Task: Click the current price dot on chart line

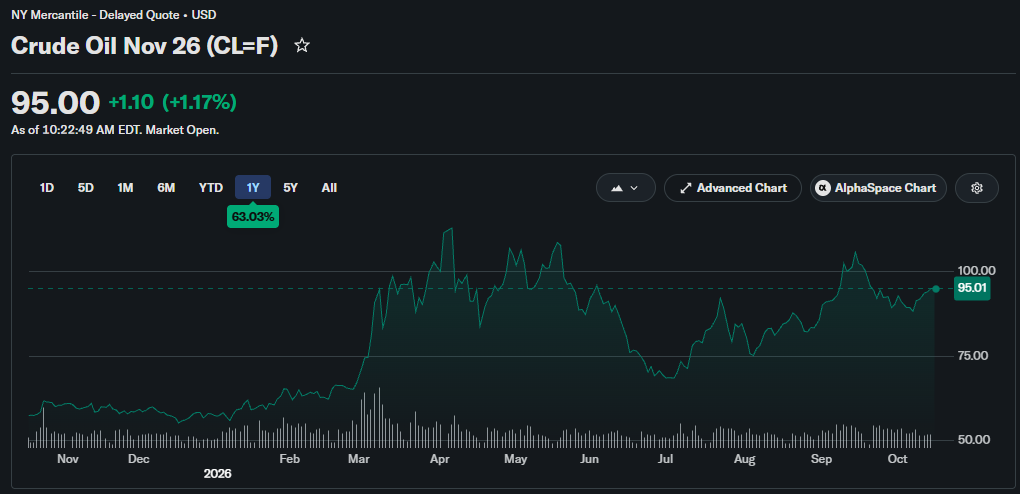Action: [935, 288]
